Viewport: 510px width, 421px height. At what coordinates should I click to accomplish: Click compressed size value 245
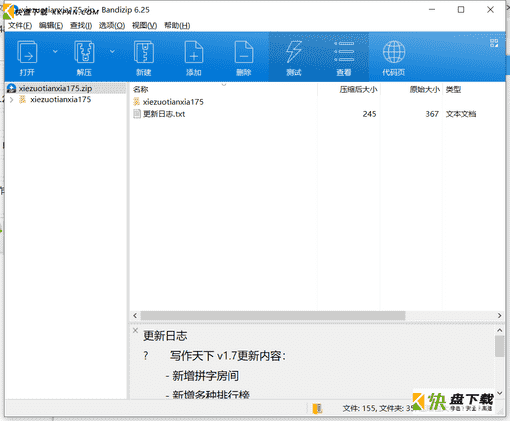click(x=369, y=114)
